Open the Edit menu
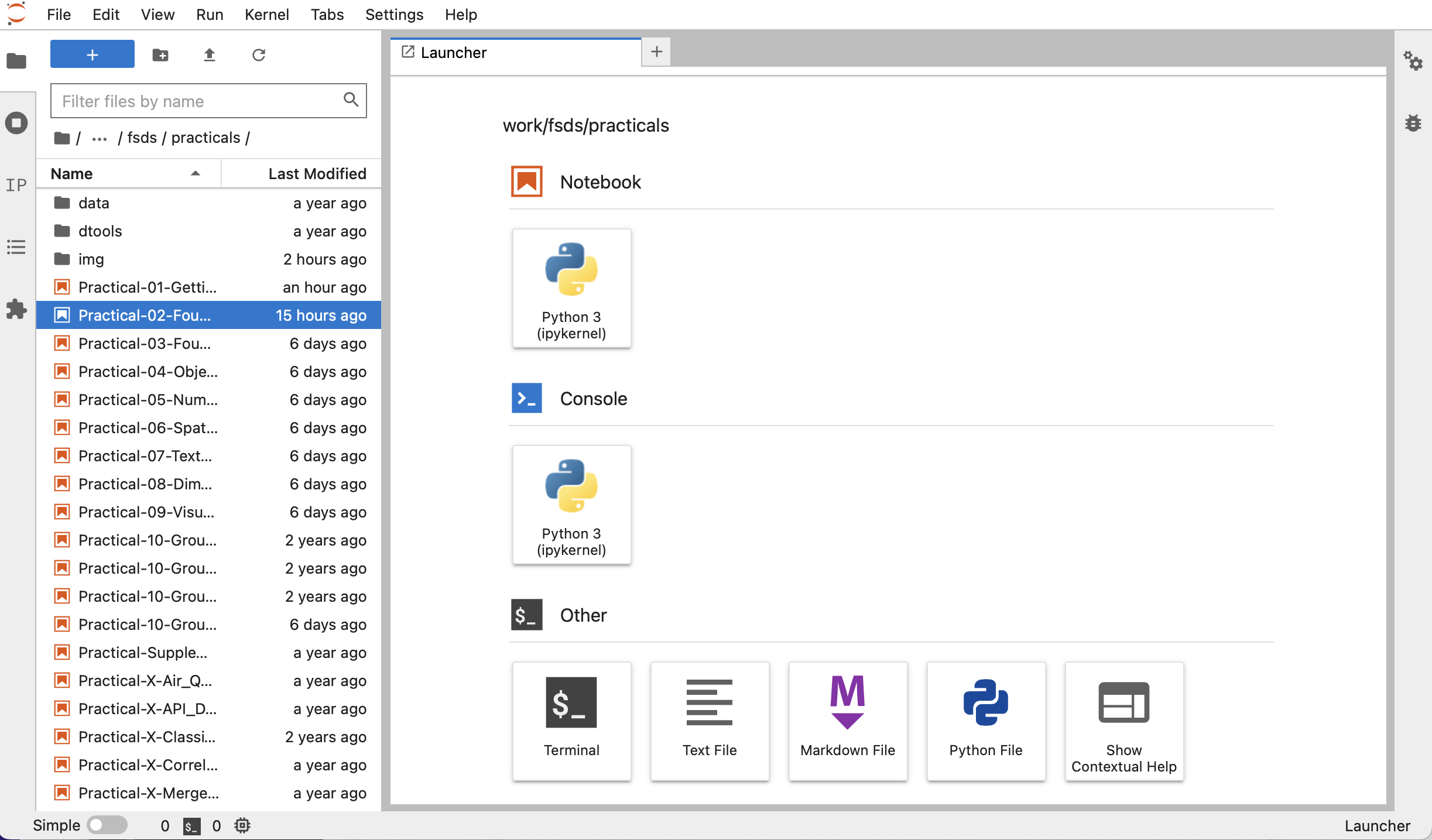The width and height of the screenshot is (1432, 840). [x=106, y=15]
